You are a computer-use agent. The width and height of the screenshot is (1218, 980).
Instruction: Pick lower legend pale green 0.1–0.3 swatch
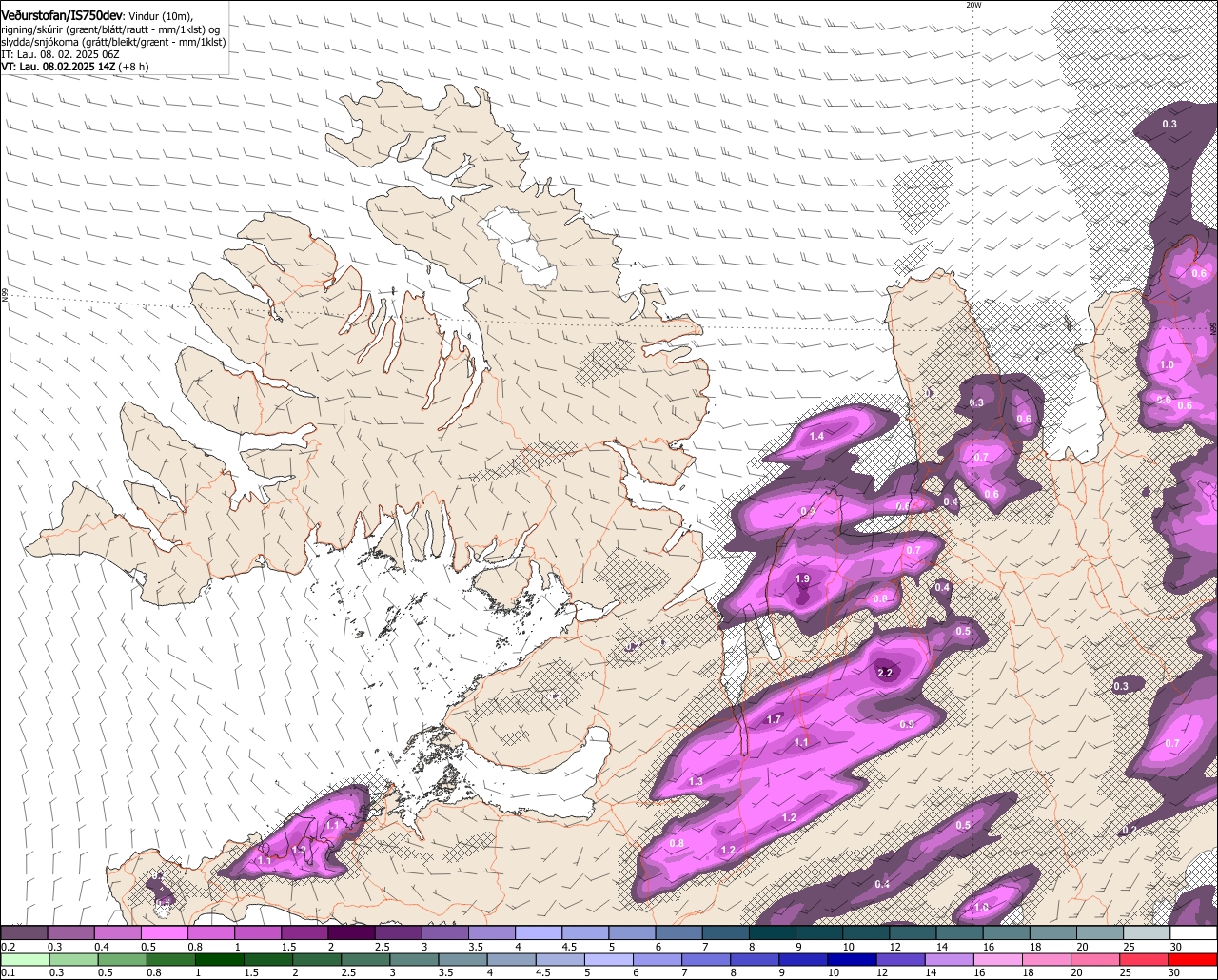coord(24,960)
